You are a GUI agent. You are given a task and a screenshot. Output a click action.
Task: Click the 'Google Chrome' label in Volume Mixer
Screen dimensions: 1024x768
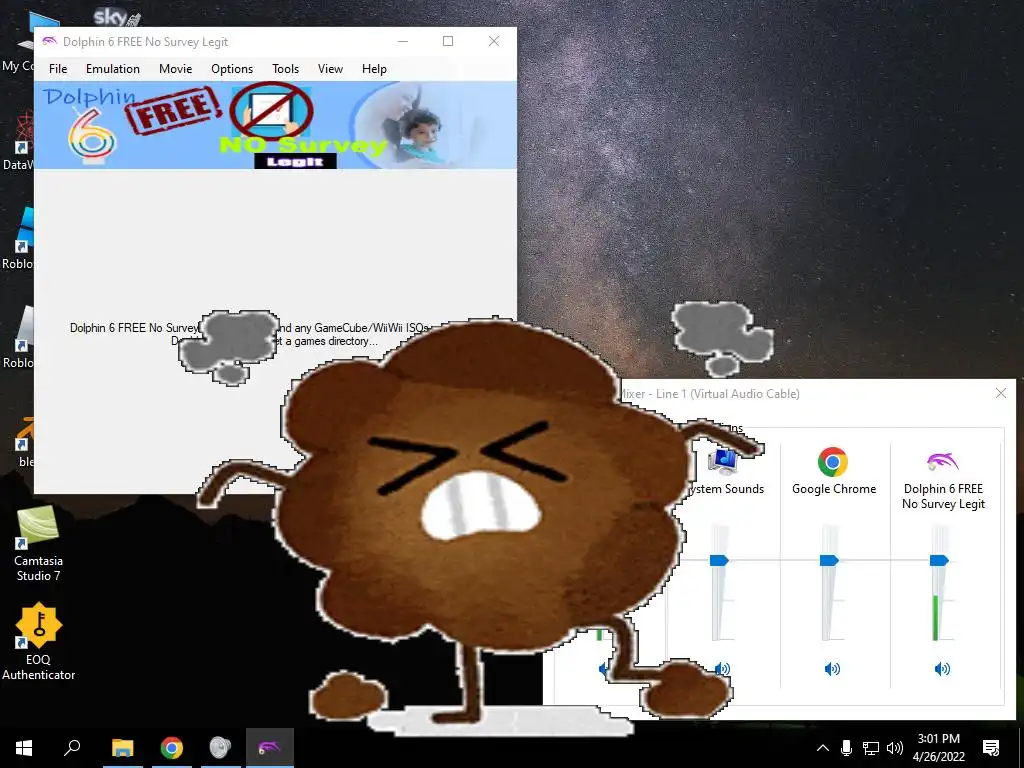833,488
